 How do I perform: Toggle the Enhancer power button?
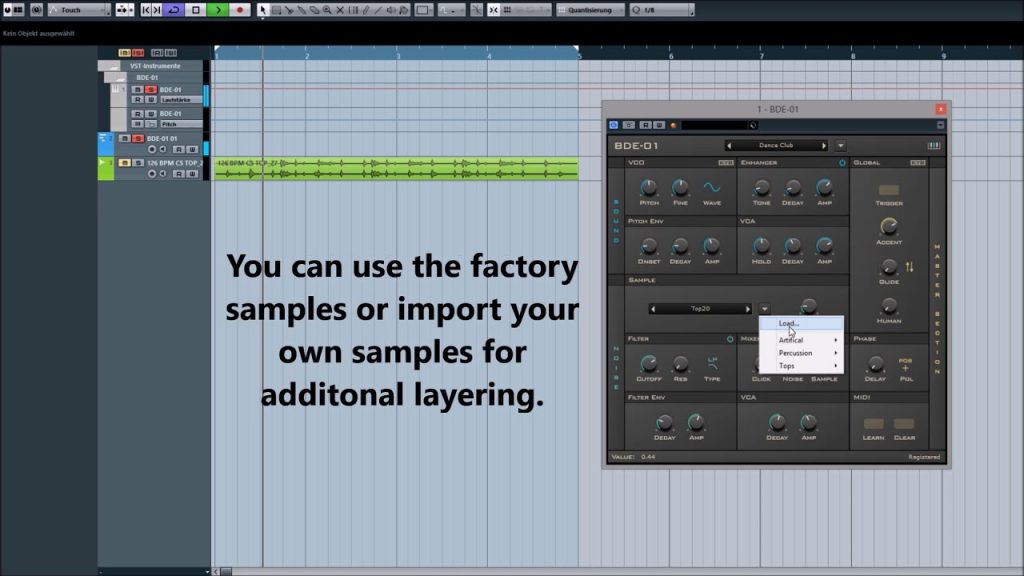pos(842,163)
